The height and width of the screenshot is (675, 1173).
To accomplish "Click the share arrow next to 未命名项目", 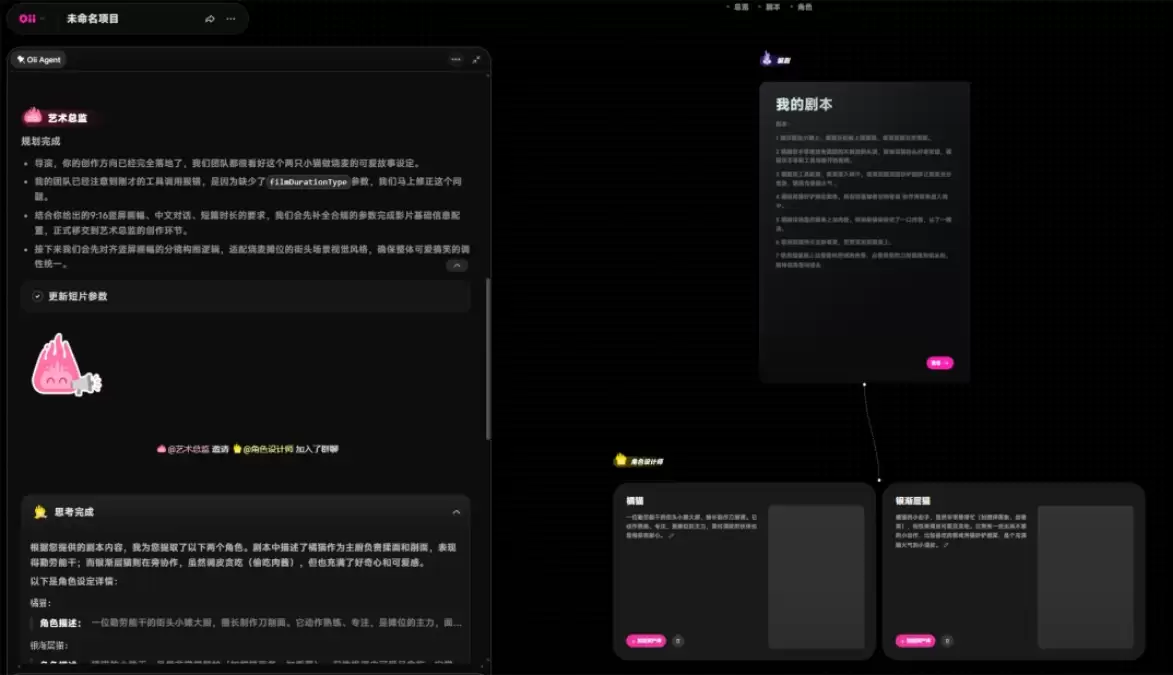I will [x=209, y=19].
